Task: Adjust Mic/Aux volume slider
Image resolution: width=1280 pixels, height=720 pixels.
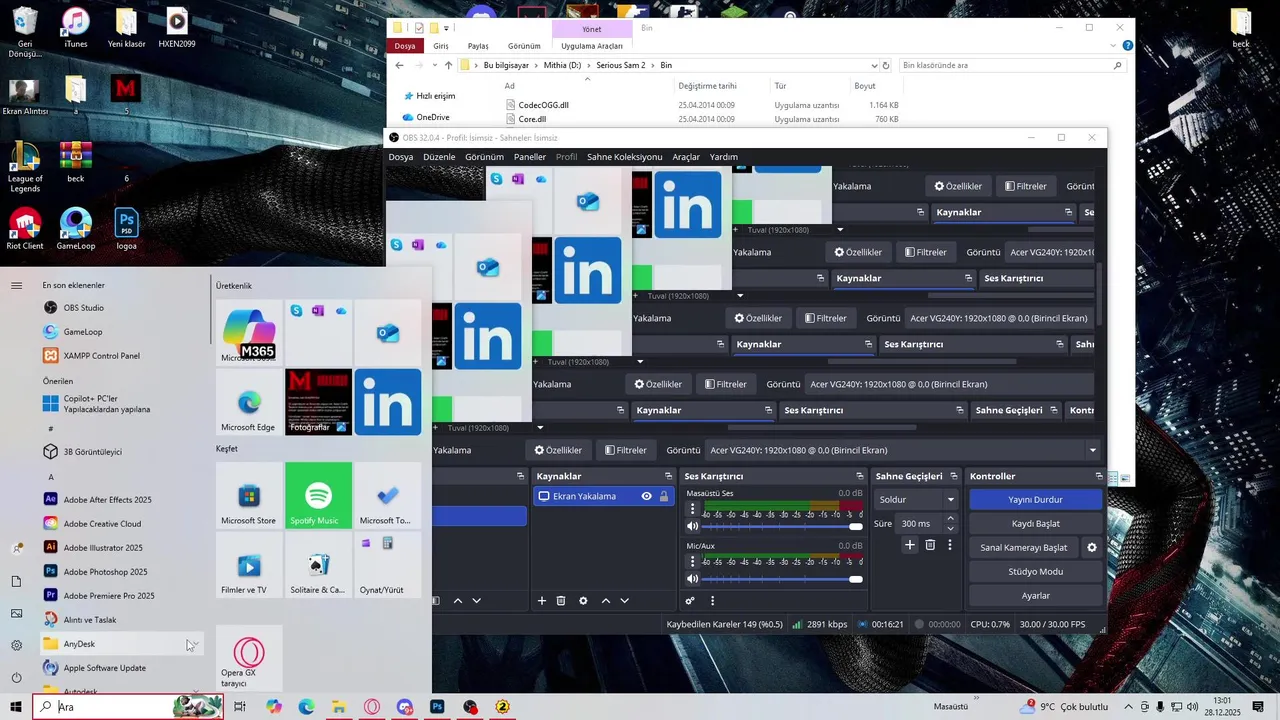Action: tap(783, 579)
